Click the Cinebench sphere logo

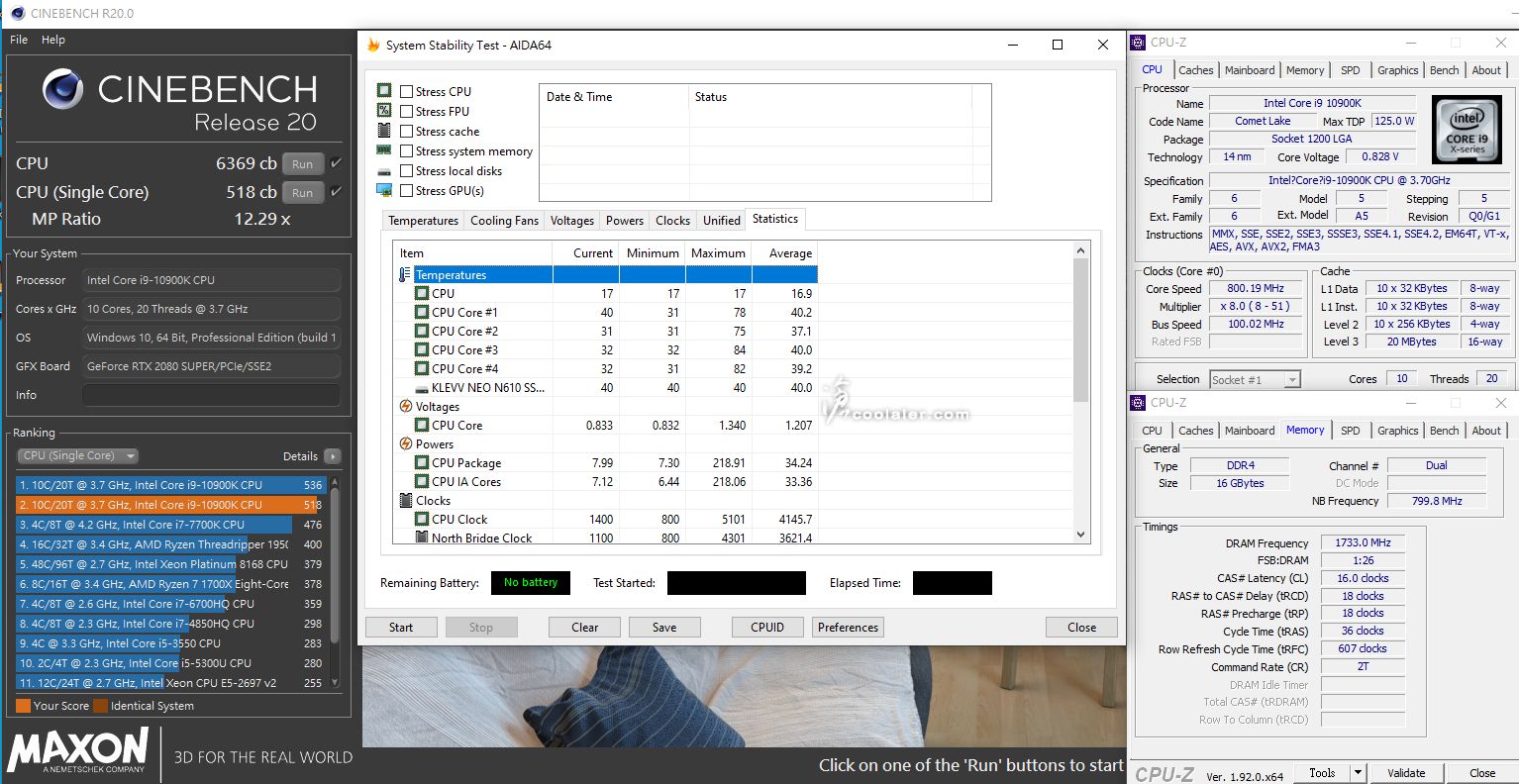pos(63,89)
